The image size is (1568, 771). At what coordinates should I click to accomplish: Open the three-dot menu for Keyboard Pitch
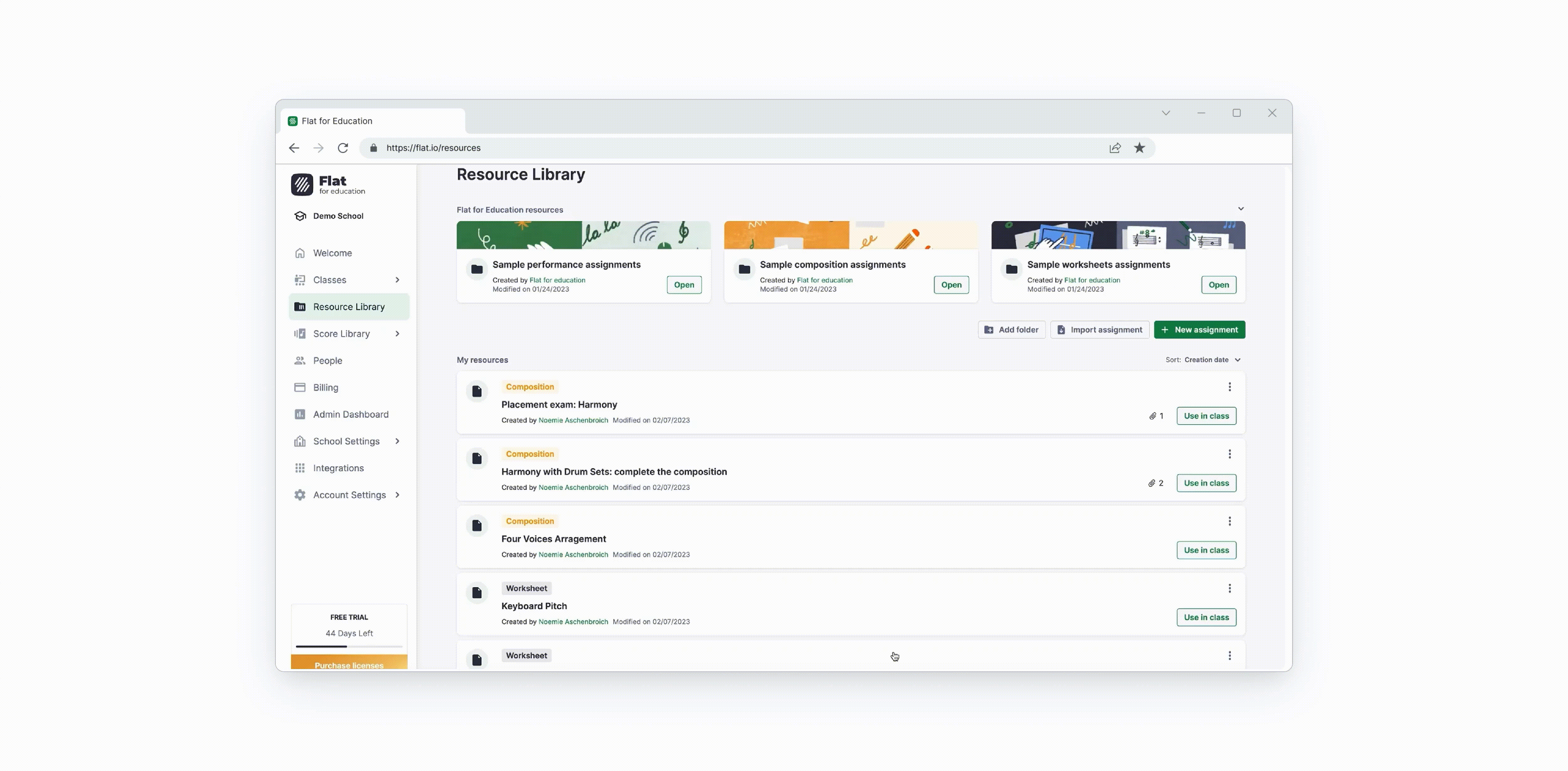click(x=1230, y=589)
